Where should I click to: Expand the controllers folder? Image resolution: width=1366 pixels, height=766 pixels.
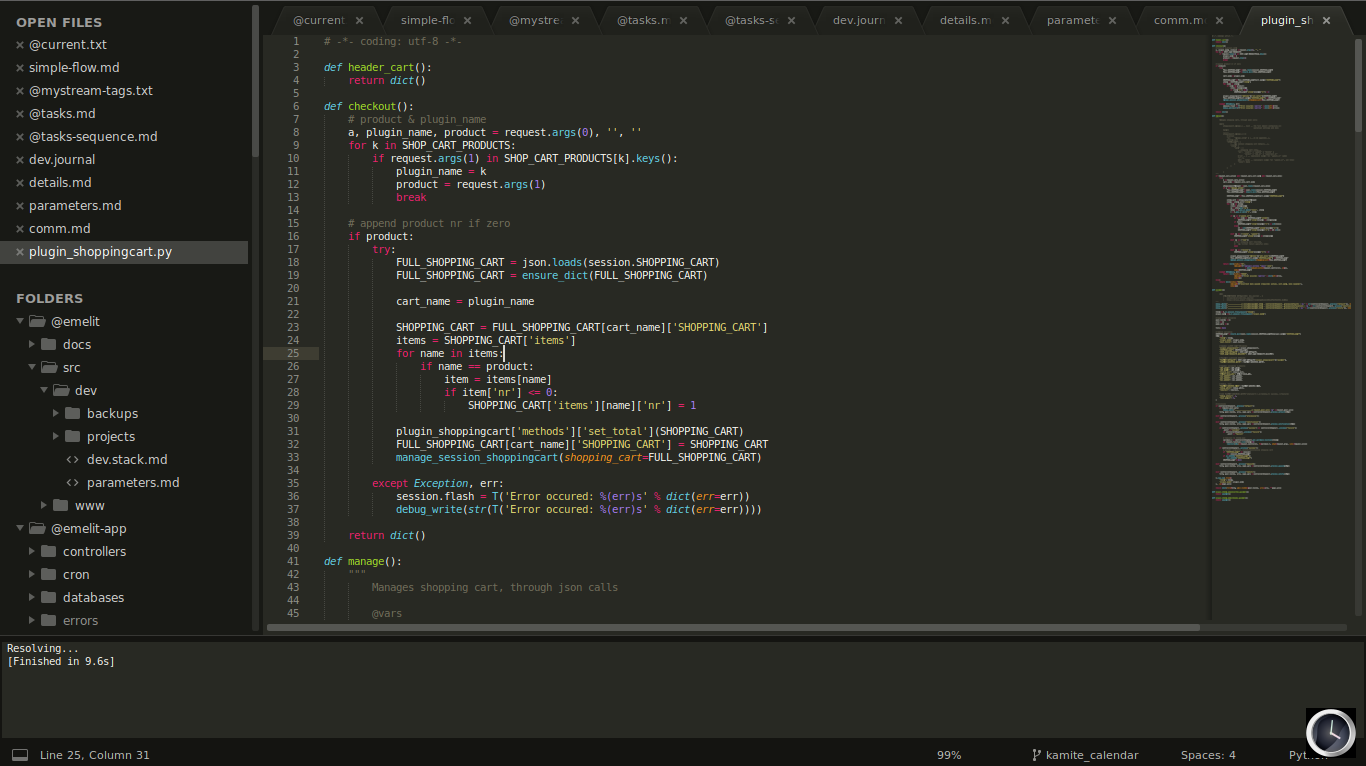coord(30,551)
